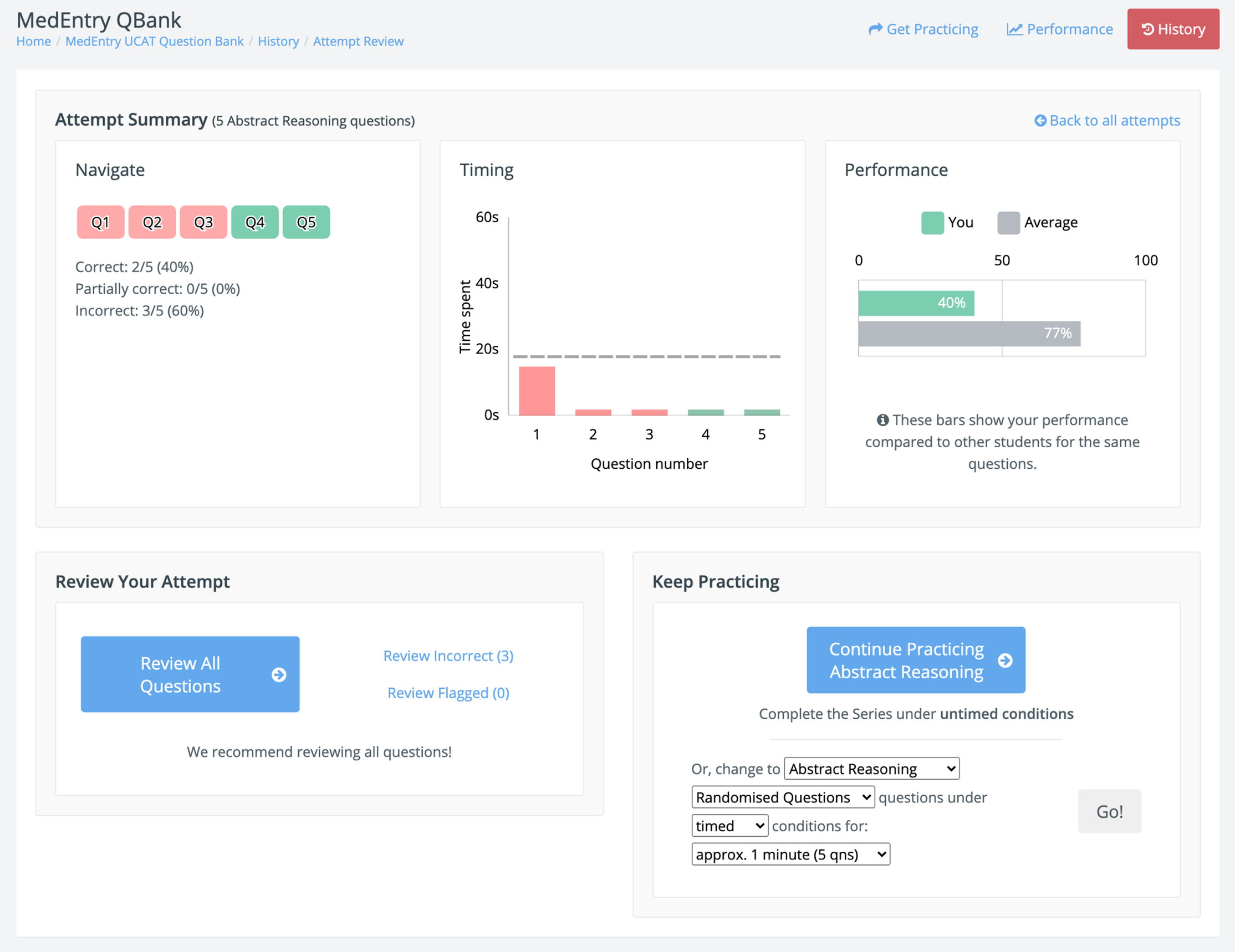Toggle the Average legend color swatch
Viewport: 1235px width, 952px height.
1008,223
